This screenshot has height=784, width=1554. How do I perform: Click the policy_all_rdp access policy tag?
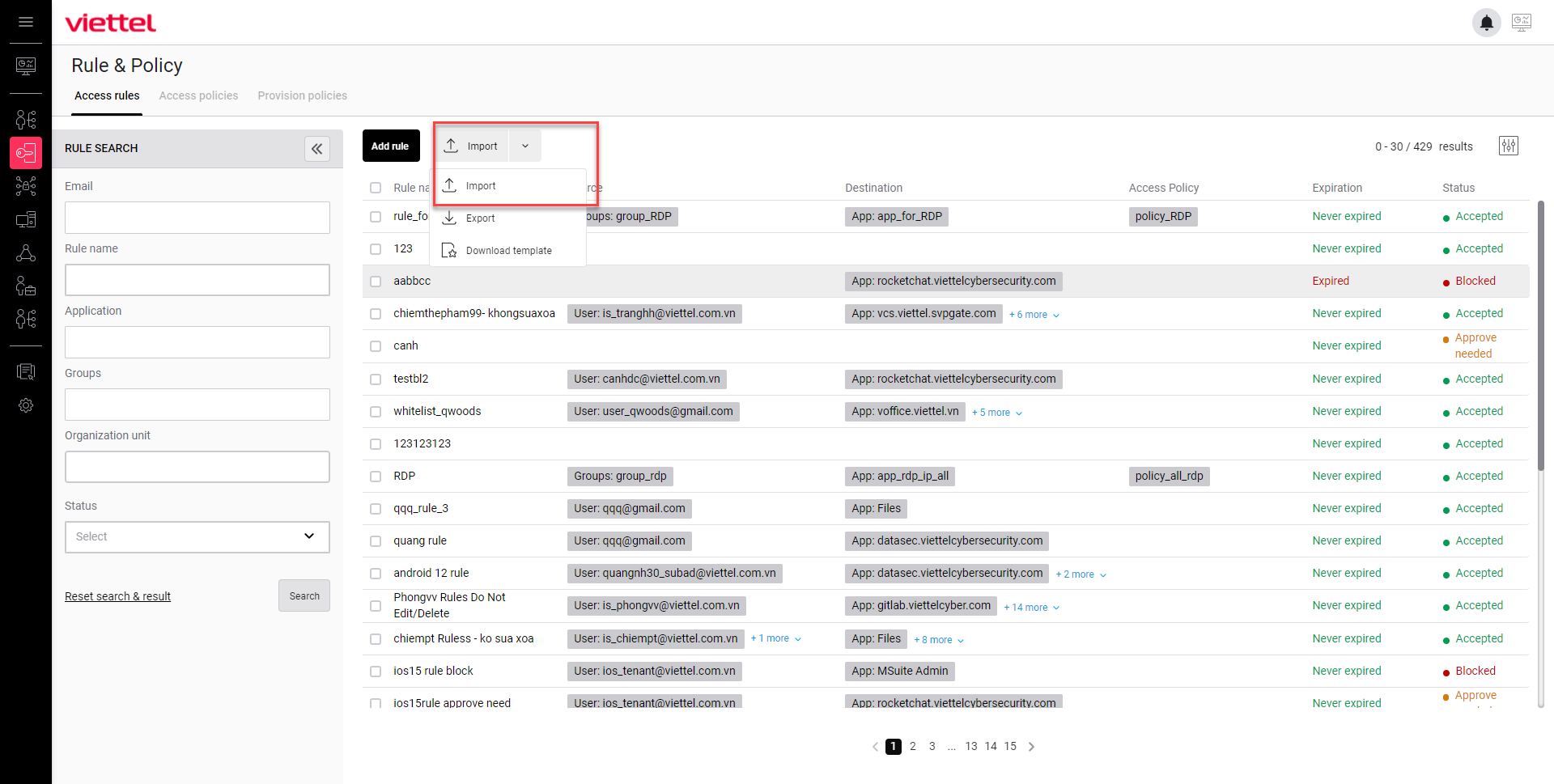click(1169, 476)
